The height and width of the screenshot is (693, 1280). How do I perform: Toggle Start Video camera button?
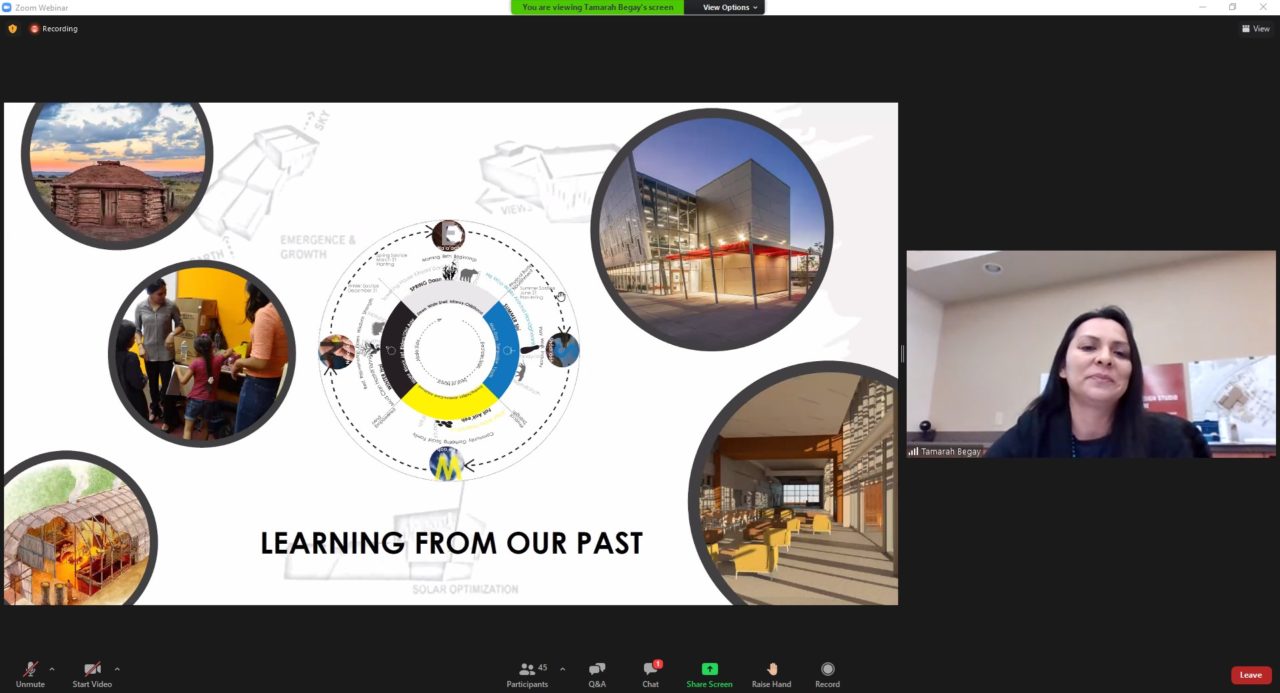point(92,670)
